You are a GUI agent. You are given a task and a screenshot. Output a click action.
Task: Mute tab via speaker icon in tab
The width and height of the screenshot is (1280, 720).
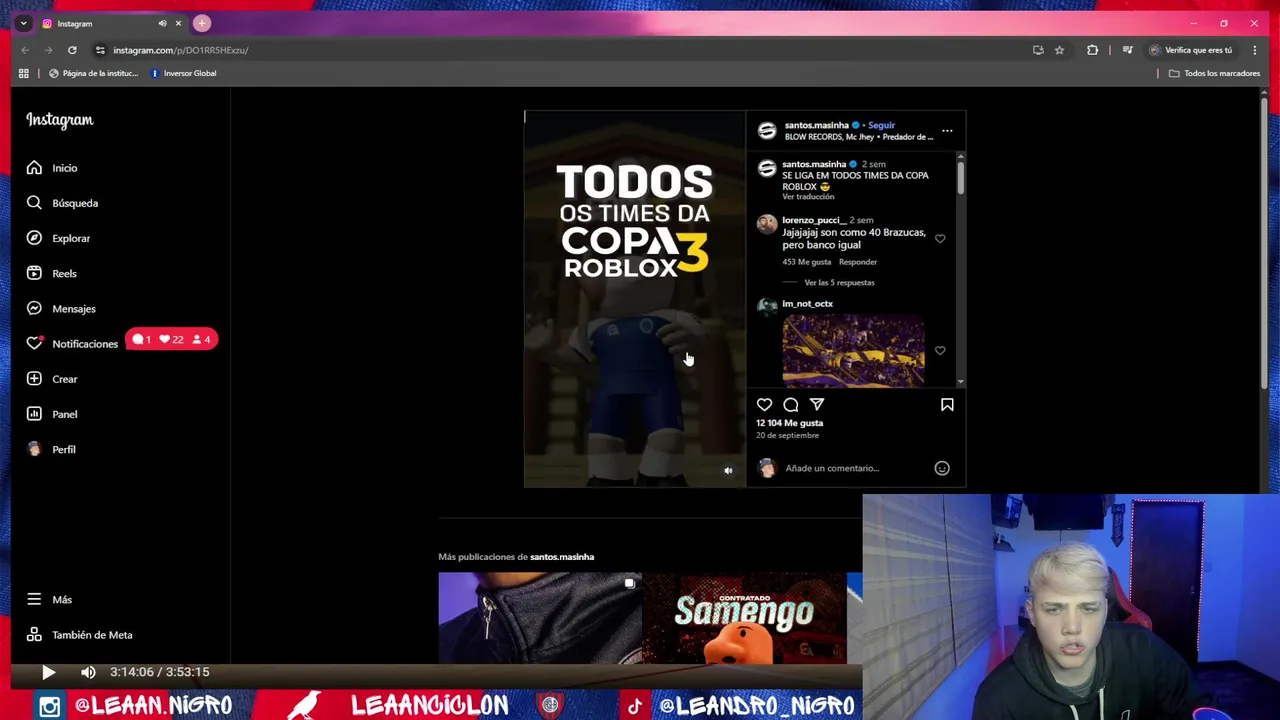tap(162, 23)
